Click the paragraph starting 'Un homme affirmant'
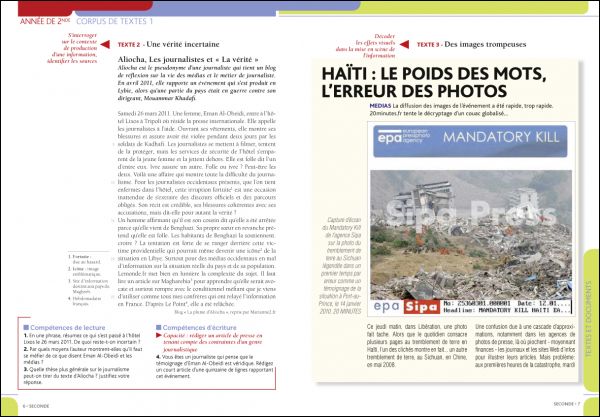 (x=197, y=262)
